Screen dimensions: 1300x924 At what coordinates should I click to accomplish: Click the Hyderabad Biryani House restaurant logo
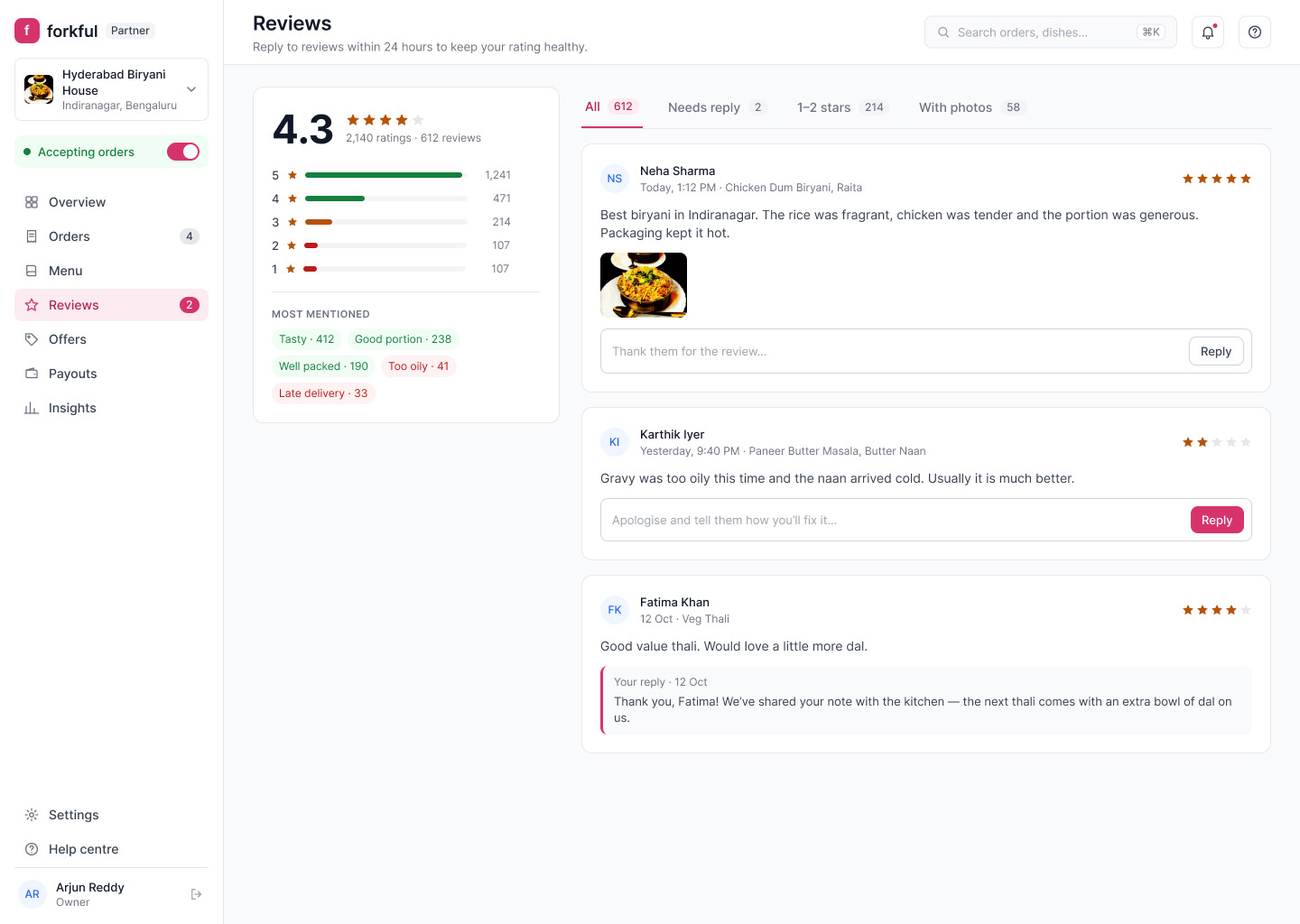coord(39,89)
